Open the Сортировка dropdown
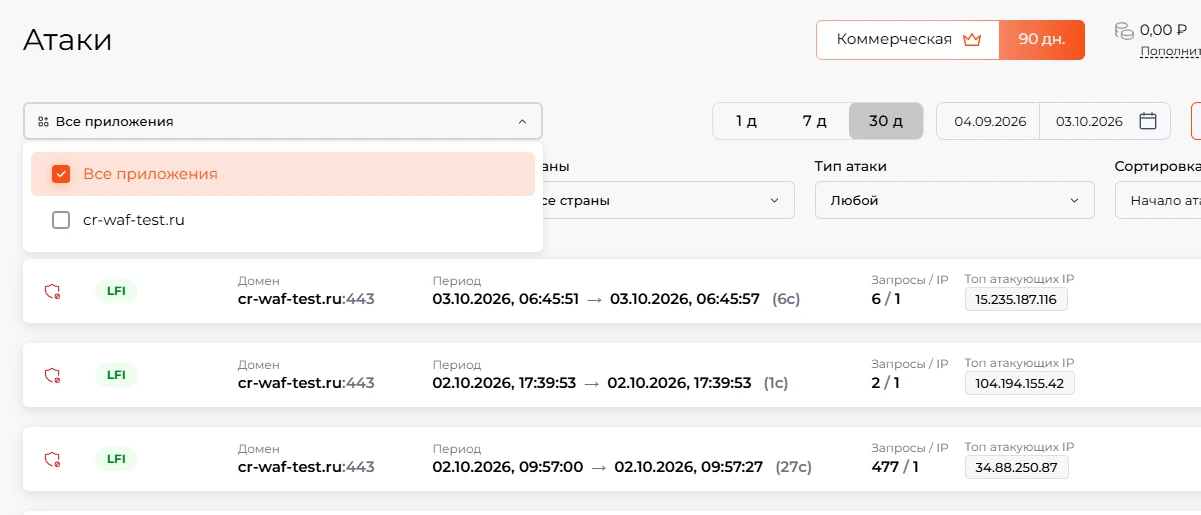 point(1158,200)
